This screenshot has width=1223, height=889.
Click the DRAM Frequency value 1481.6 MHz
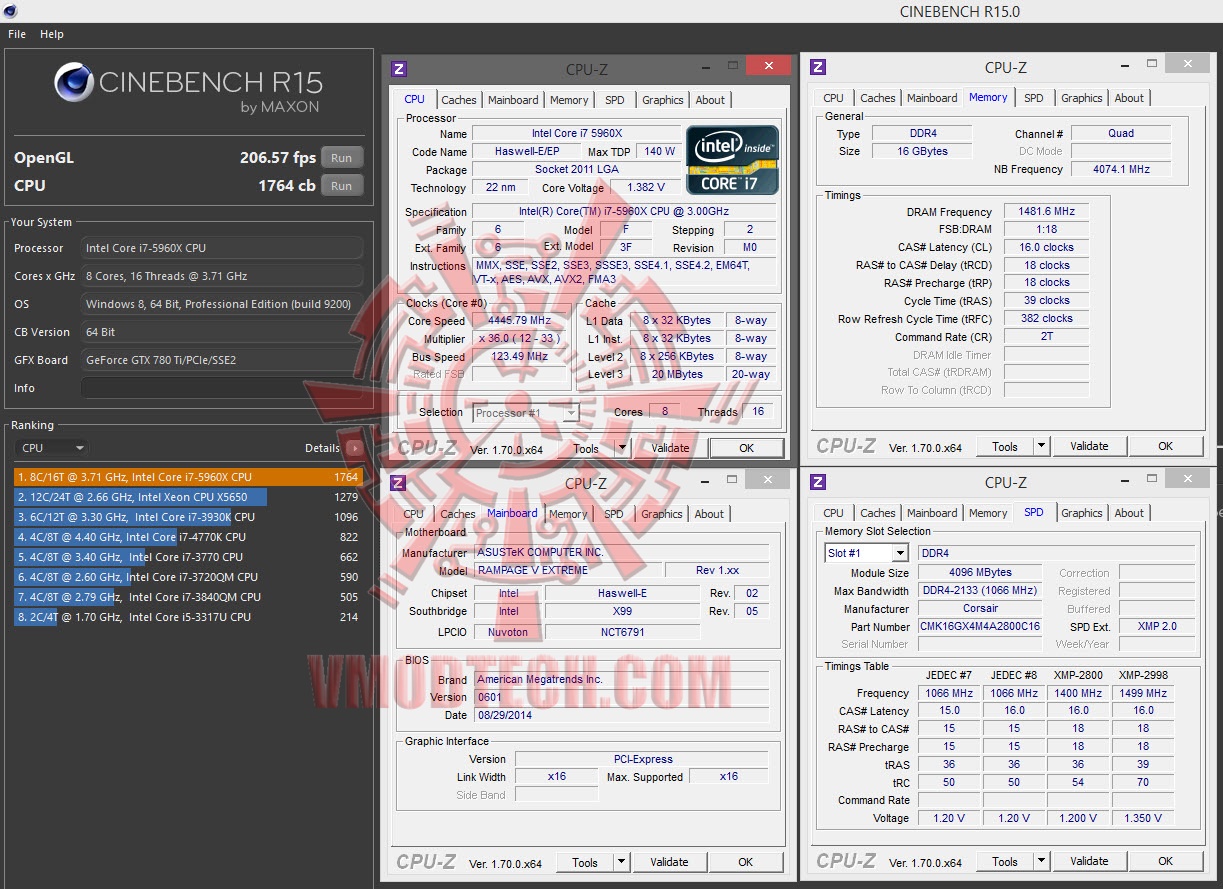point(1047,212)
